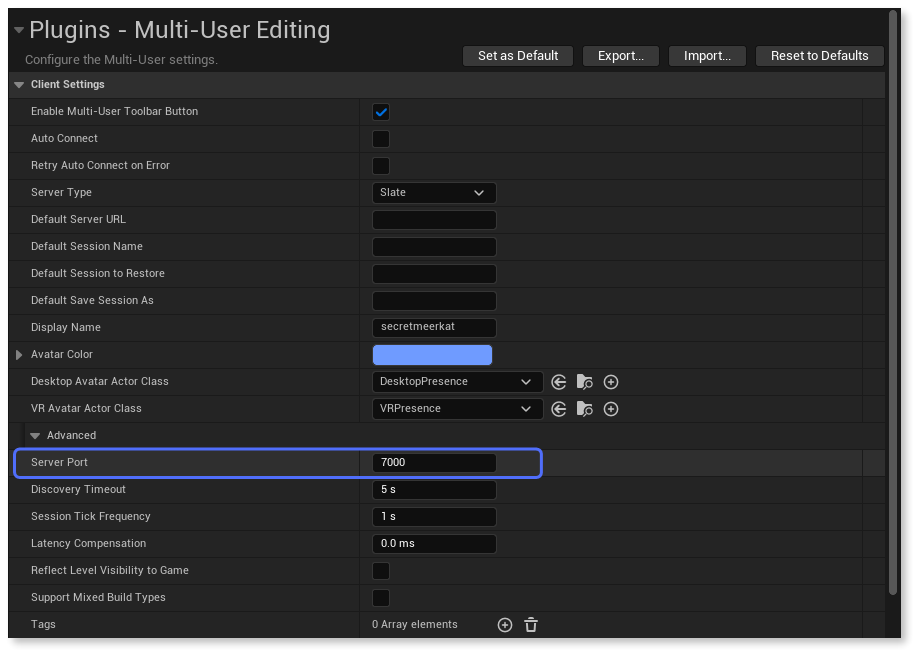Click the Set as Default button
The image size is (914, 651).
[x=518, y=56]
